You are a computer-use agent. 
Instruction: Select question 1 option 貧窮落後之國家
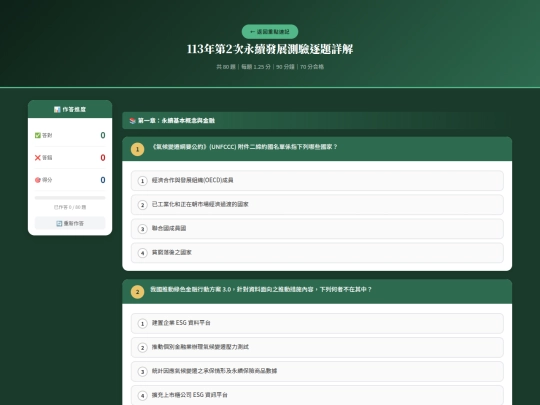317,253
